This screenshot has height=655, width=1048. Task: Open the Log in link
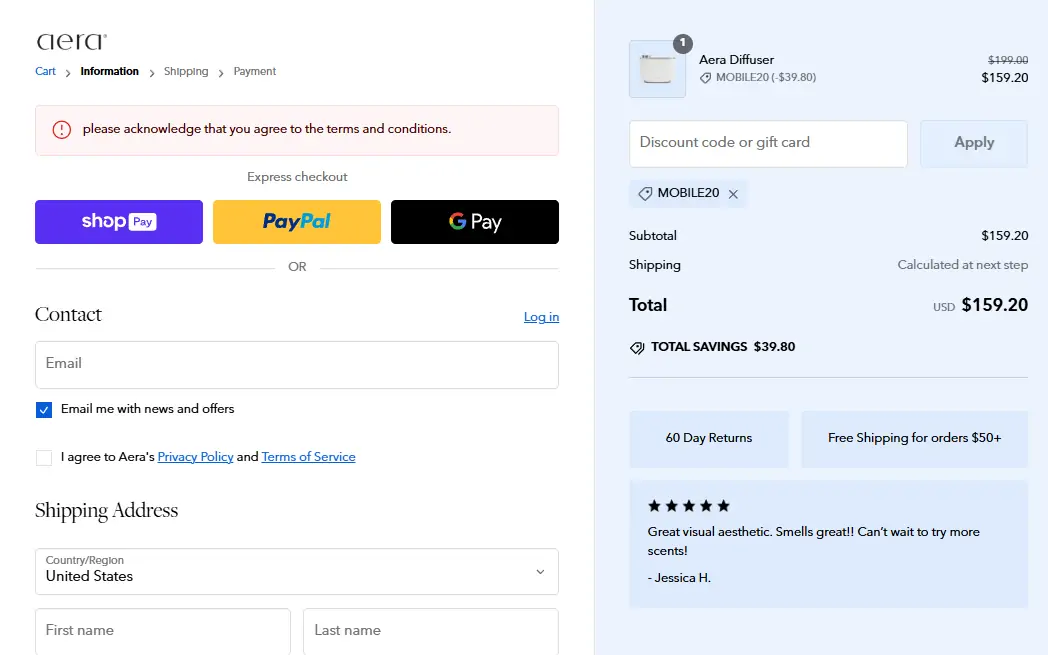coord(541,317)
